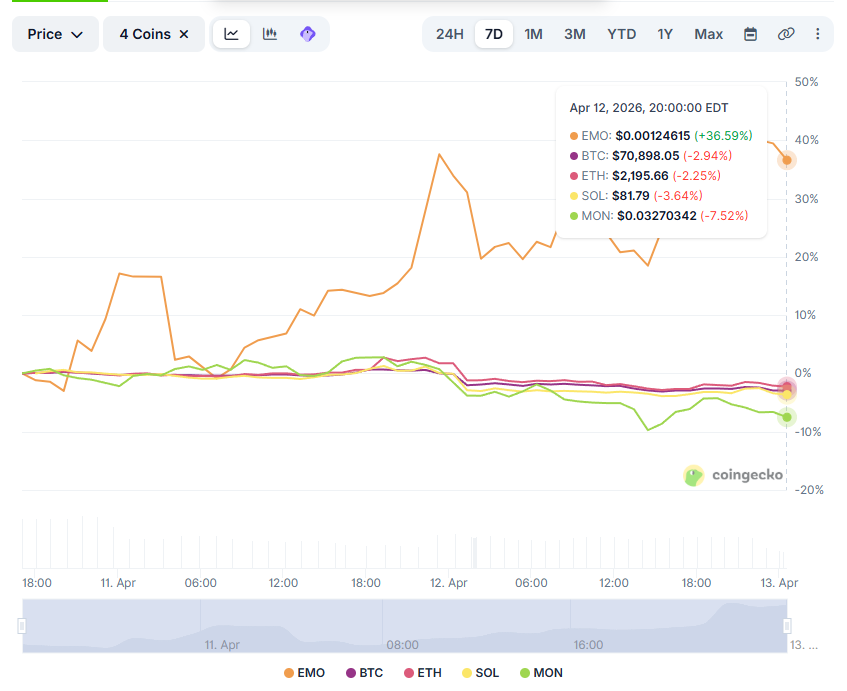The image size is (847, 691).
Task: Click the 11. Apr x-axis label
Action: (x=118, y=583)
